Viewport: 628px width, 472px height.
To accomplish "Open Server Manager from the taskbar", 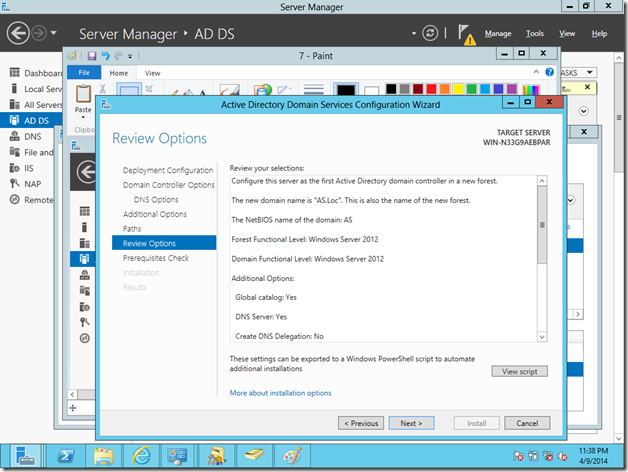I will (x=25, y=456).
